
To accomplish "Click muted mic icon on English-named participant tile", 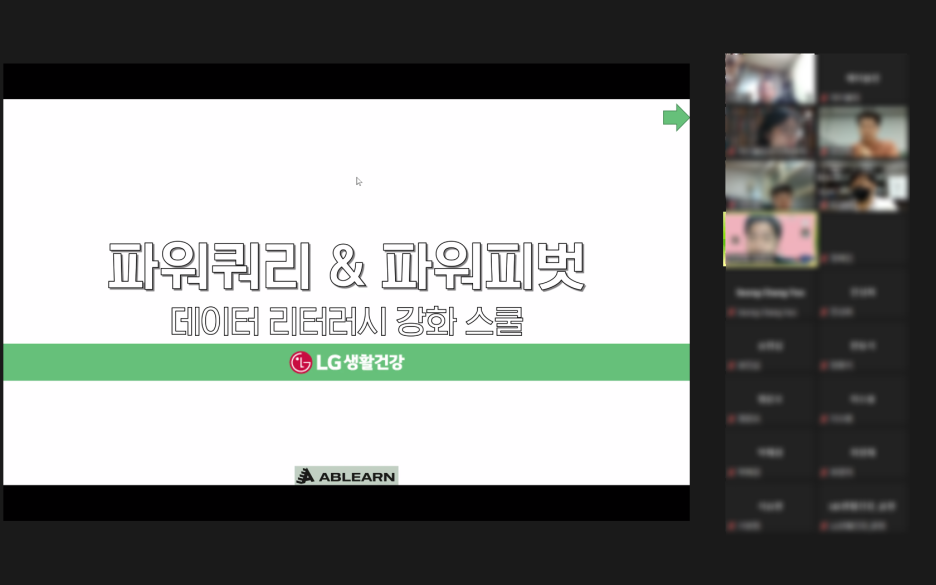I will click(x=731, y=312).
